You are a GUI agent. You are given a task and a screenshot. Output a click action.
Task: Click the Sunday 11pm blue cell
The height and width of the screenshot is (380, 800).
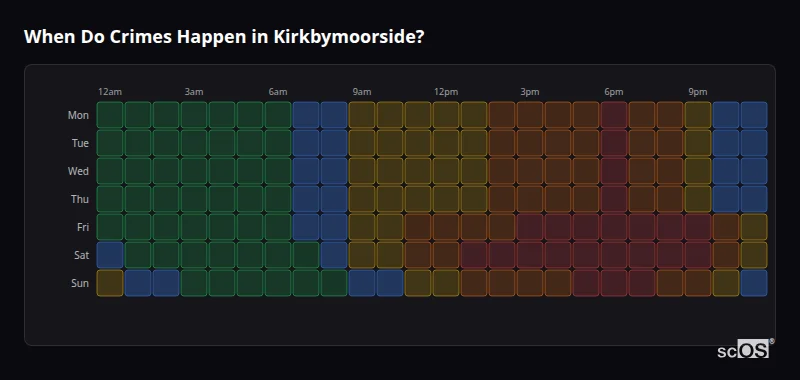click(x=754, y=283)
